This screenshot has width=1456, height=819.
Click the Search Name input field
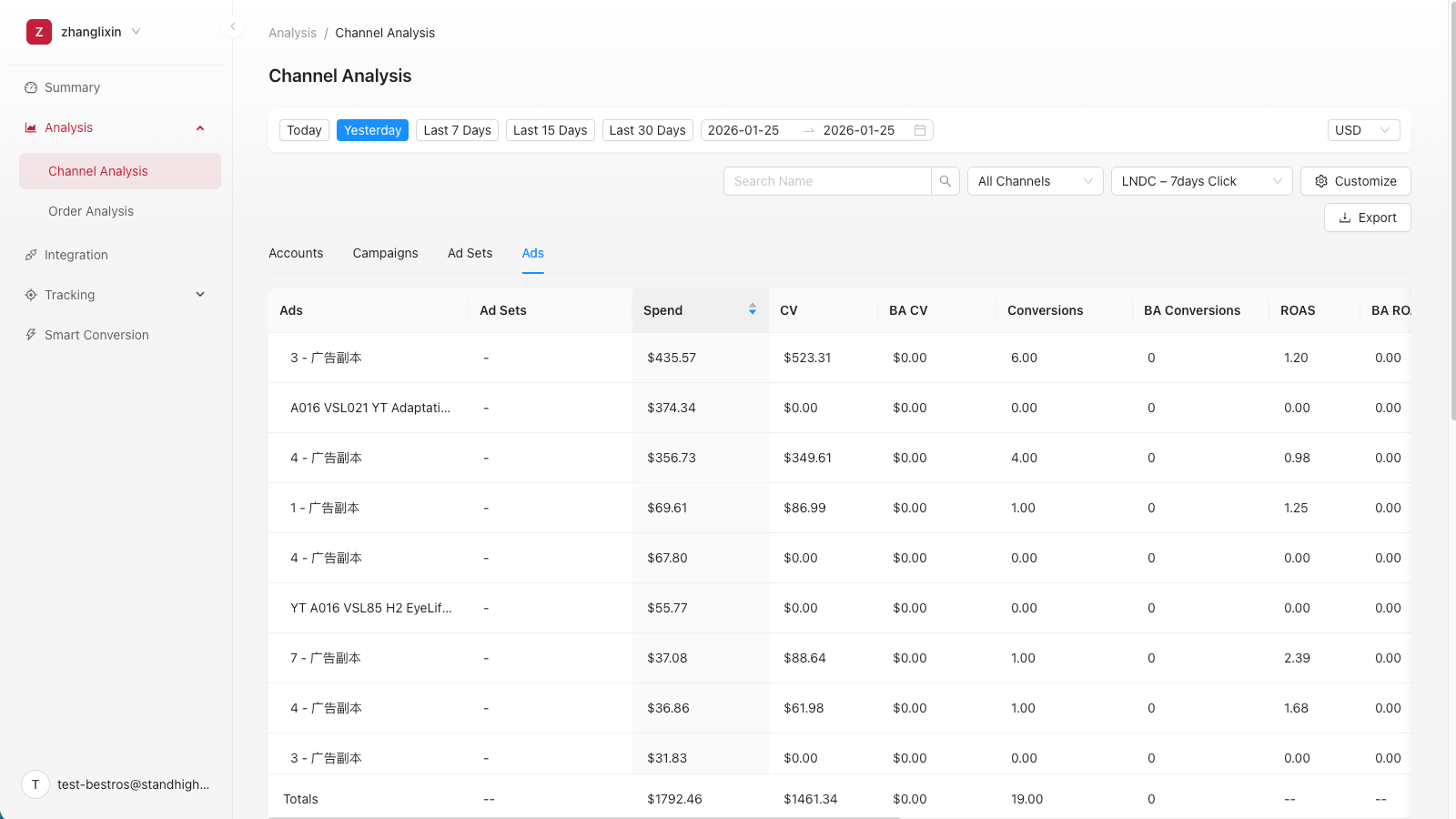pos(827,181)
